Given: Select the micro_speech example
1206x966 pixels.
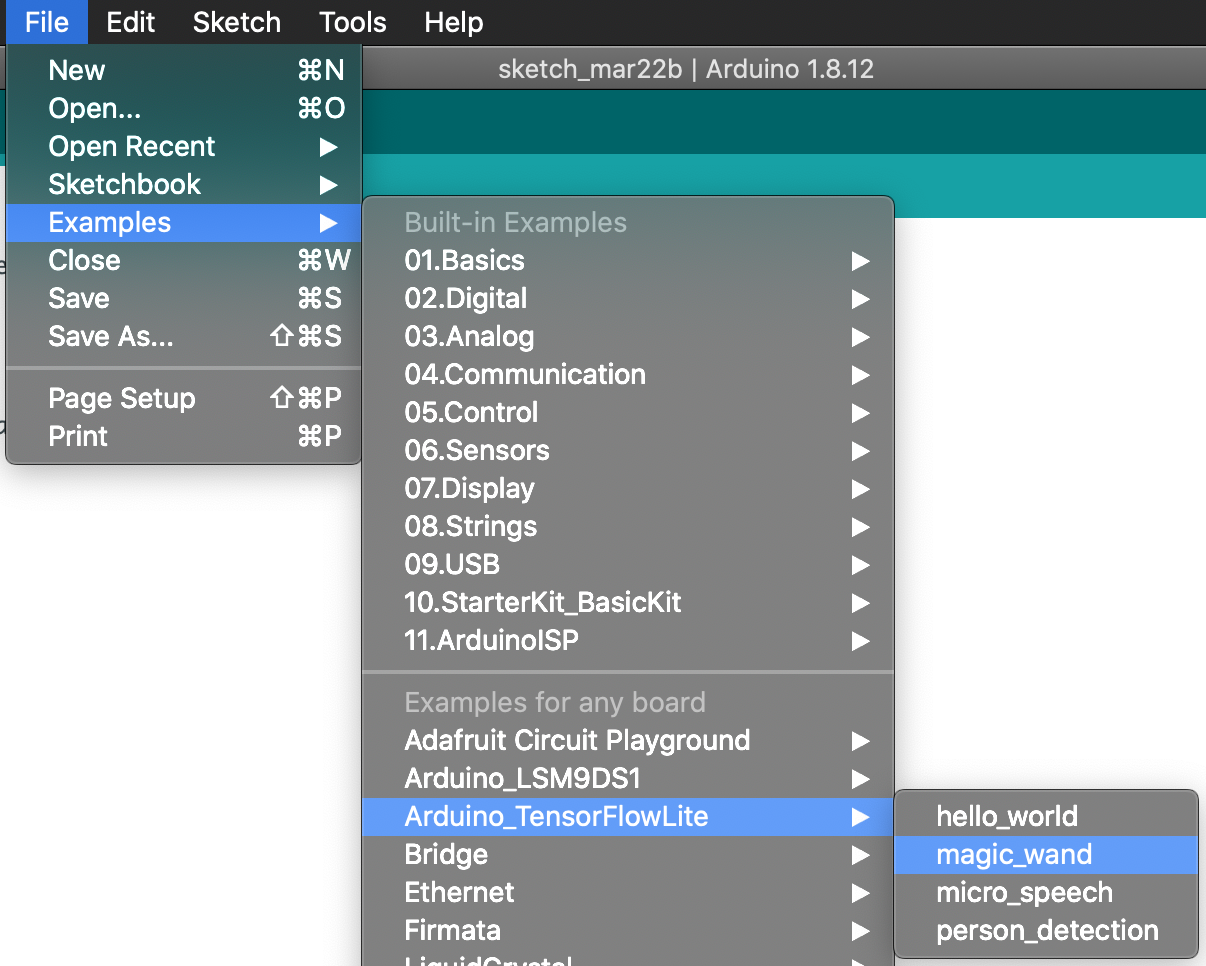Looking at the screenshot, I should 1024,893.
